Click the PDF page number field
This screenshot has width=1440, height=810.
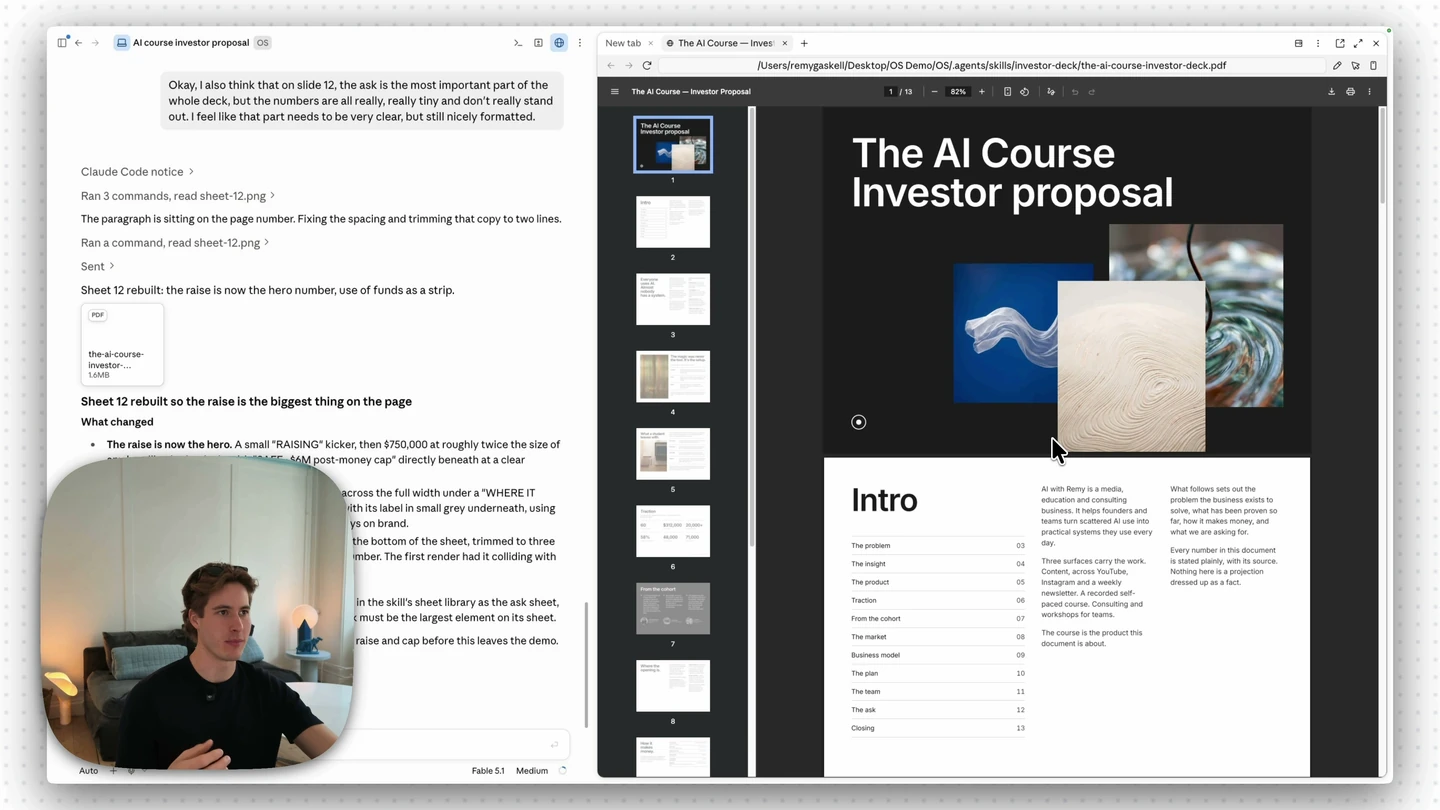pyautogui.click(x=890, y=92)
